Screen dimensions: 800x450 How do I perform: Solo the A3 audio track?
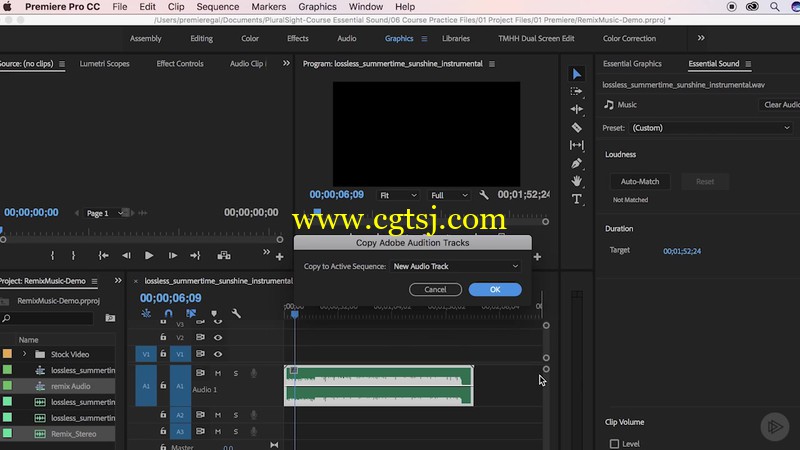coord(236,431)
